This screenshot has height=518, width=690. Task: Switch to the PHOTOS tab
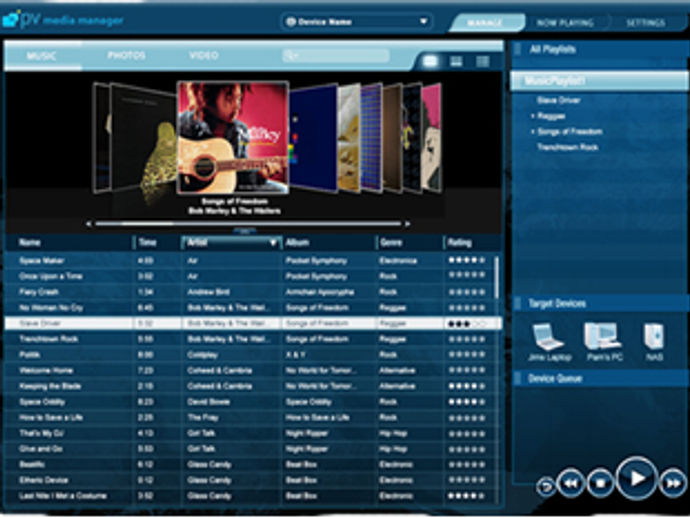tap(126, 55)
